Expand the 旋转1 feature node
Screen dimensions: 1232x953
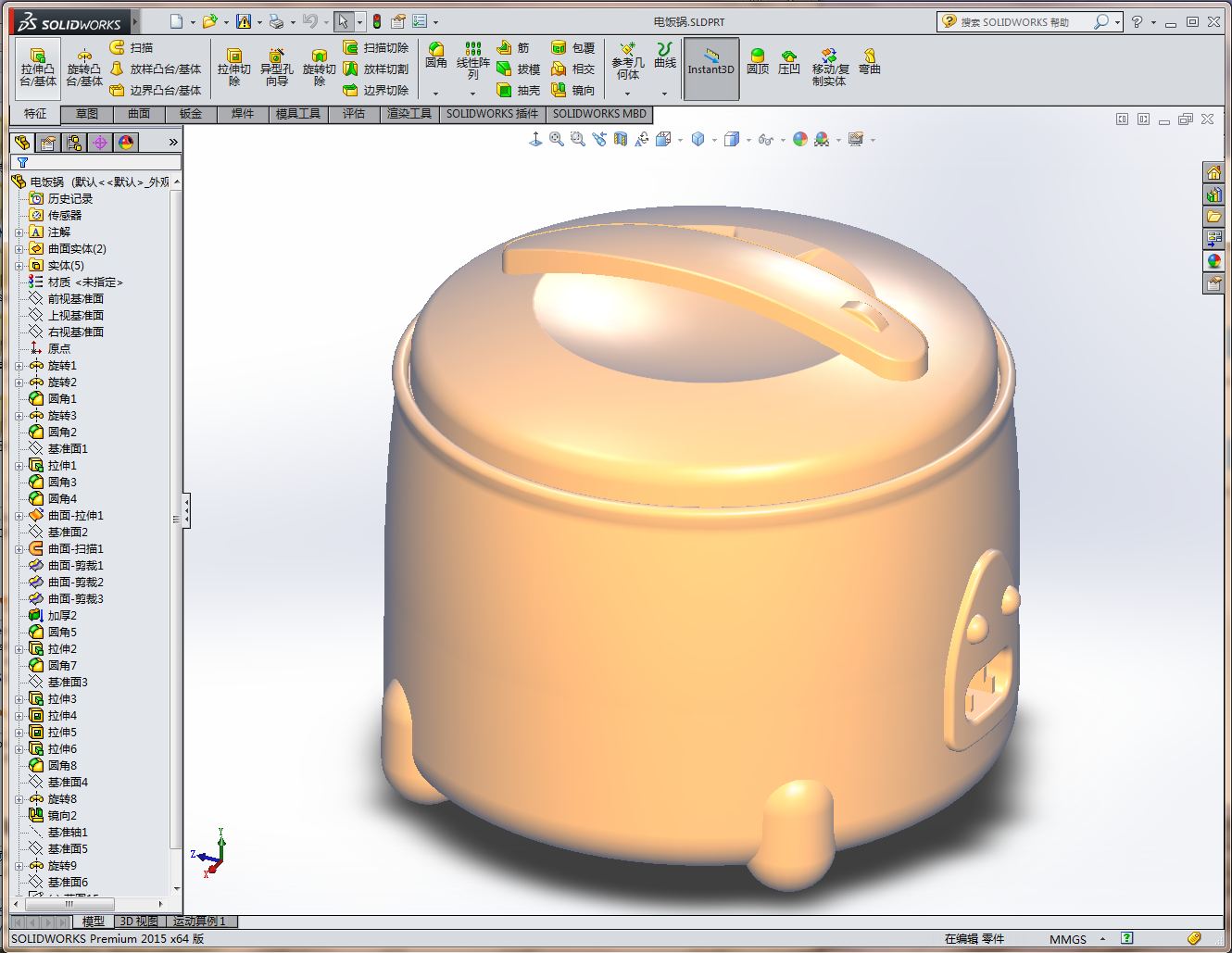19,366
